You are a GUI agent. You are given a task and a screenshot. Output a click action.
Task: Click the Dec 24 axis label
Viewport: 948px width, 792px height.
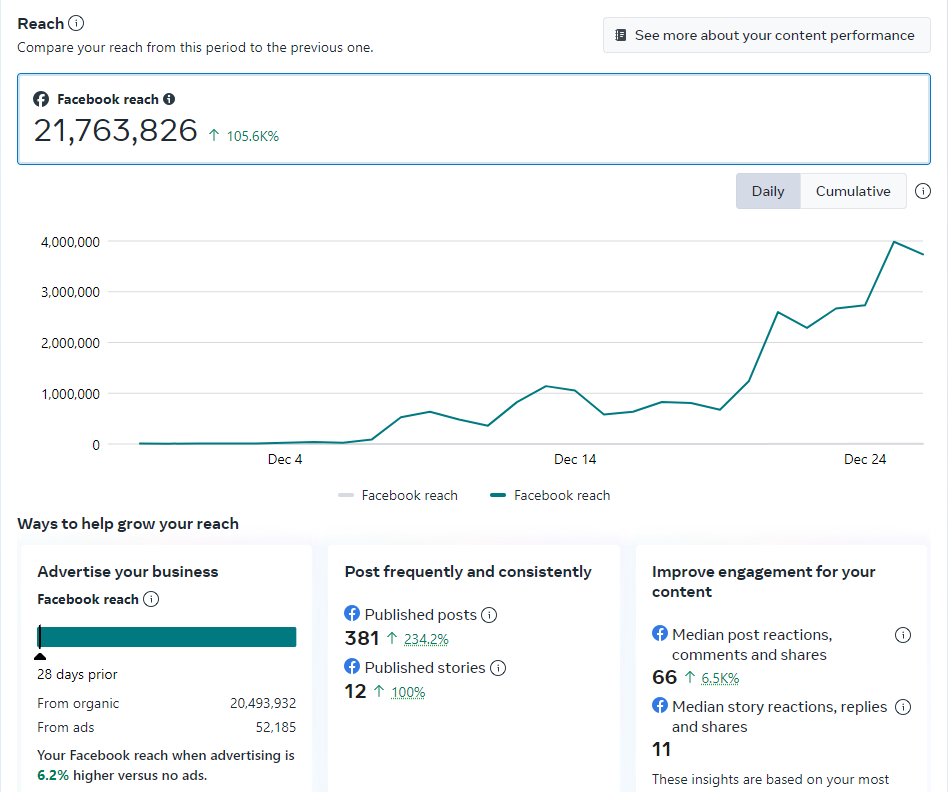865,459
